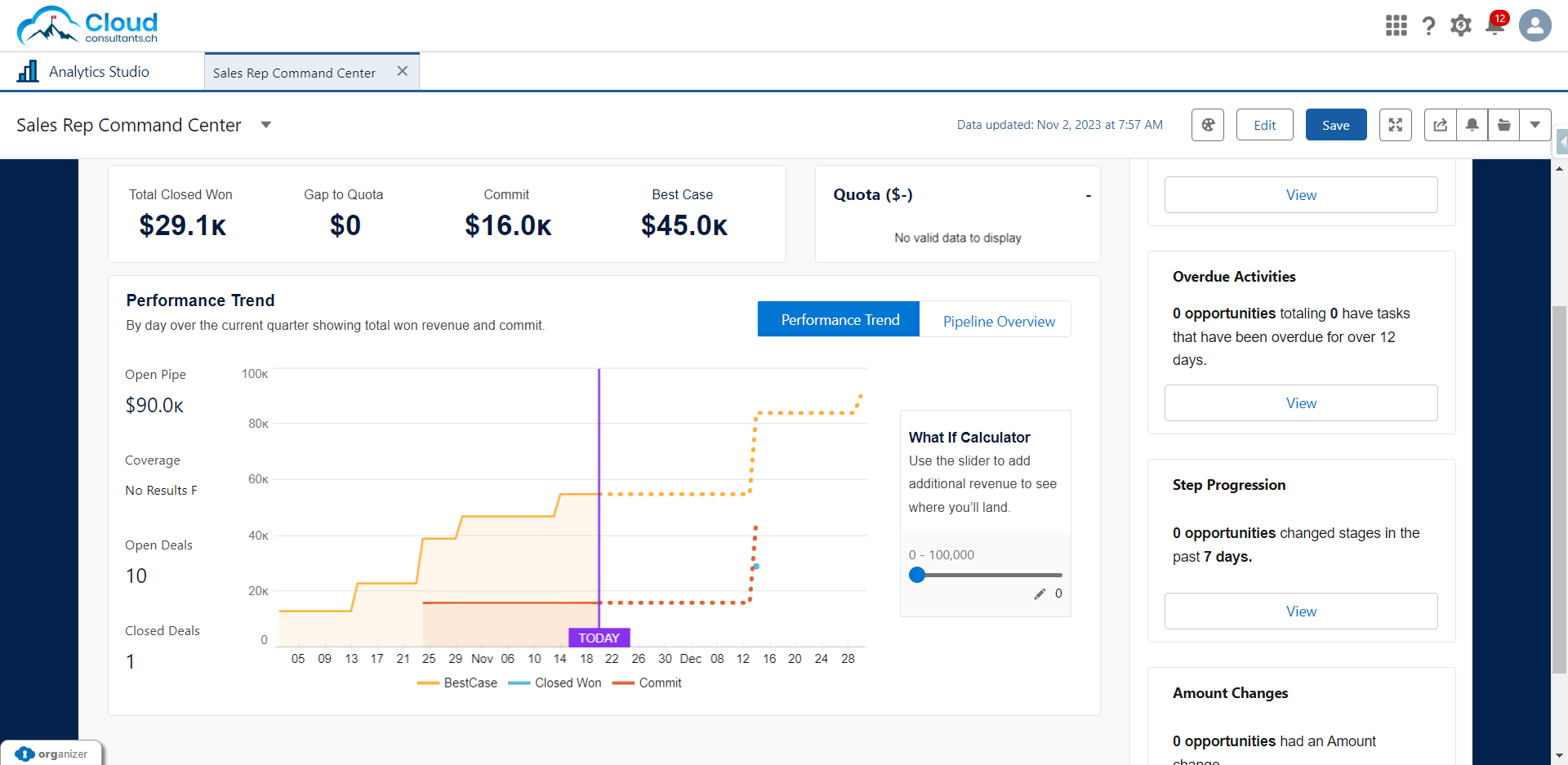Click the share dashboard icon
The image size is (1568, 765).
tap(1440, 125)
